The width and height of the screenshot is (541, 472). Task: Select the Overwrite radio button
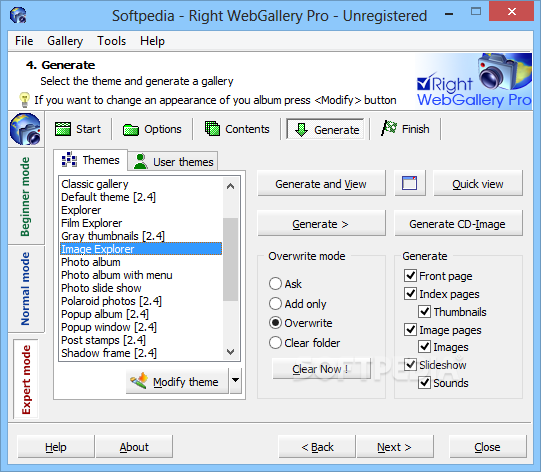point(275,323)
